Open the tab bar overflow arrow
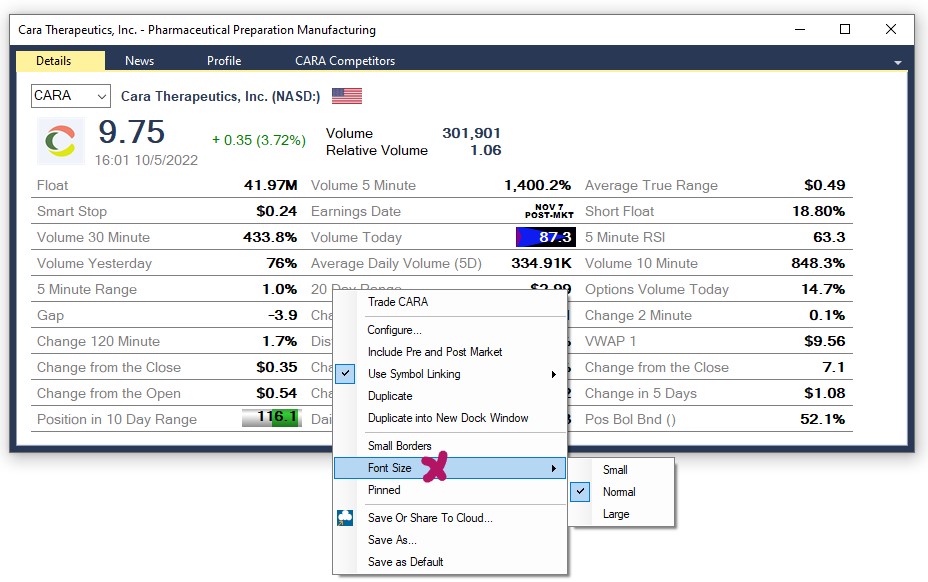Image resolution: width=928 pixels, height=582 pixels. click(x=898, y=62)
